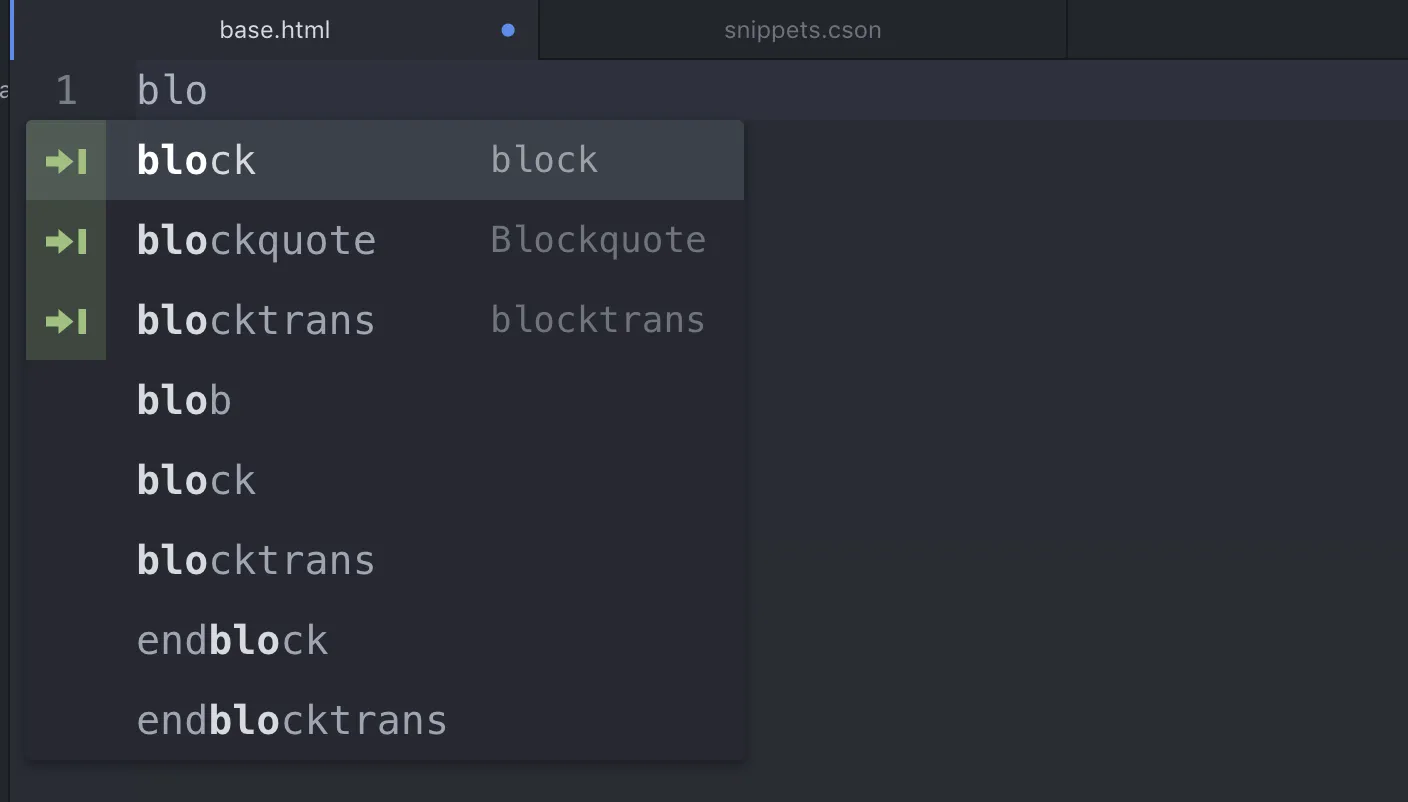Click the empty tab bar area after snippets.cson
This screenshot has width=1408, height=802.
click(1237, 31)
